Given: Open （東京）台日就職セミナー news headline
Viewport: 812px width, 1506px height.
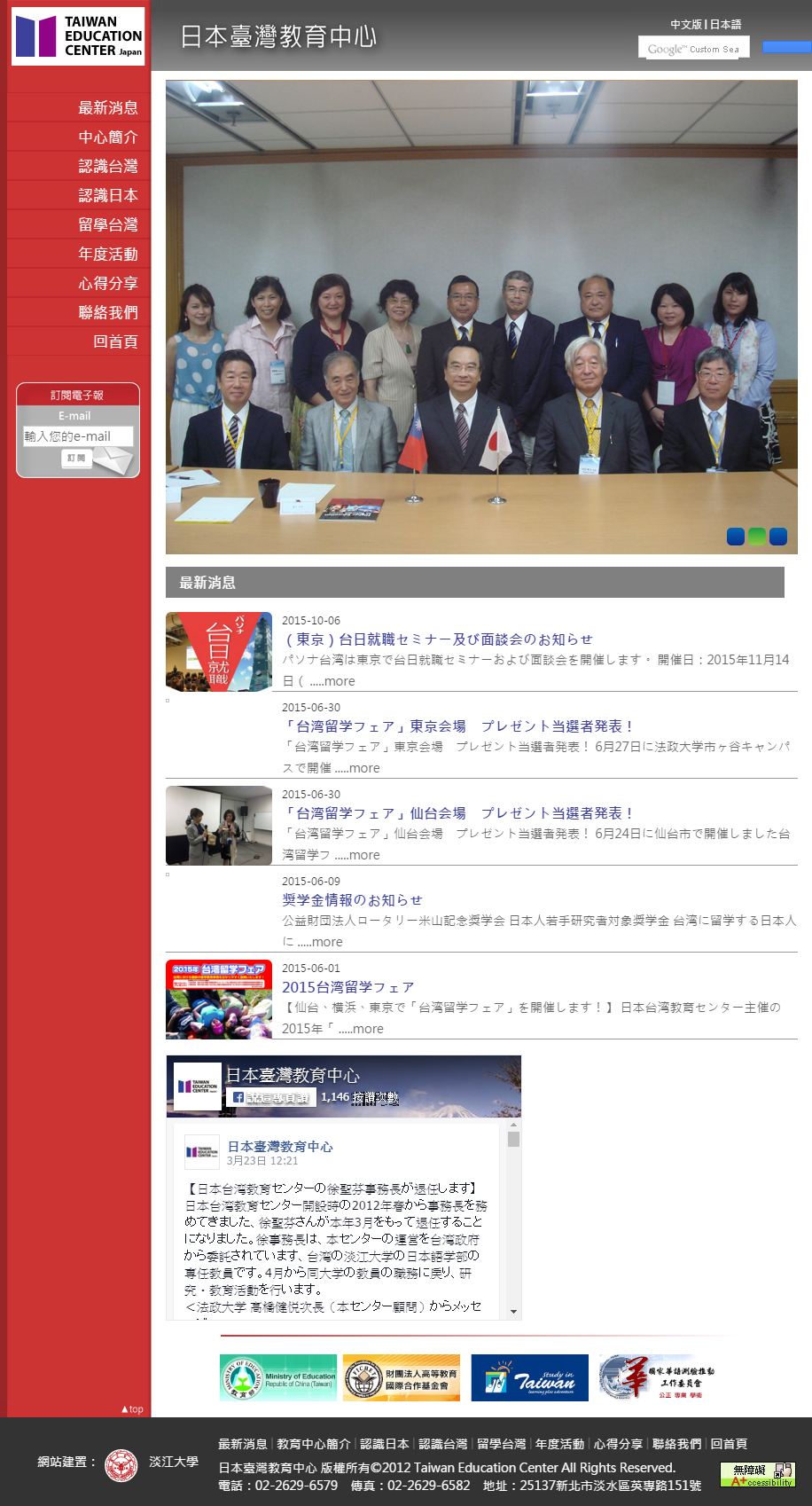Looking at the screenshot, I should [x=438, y=639].
